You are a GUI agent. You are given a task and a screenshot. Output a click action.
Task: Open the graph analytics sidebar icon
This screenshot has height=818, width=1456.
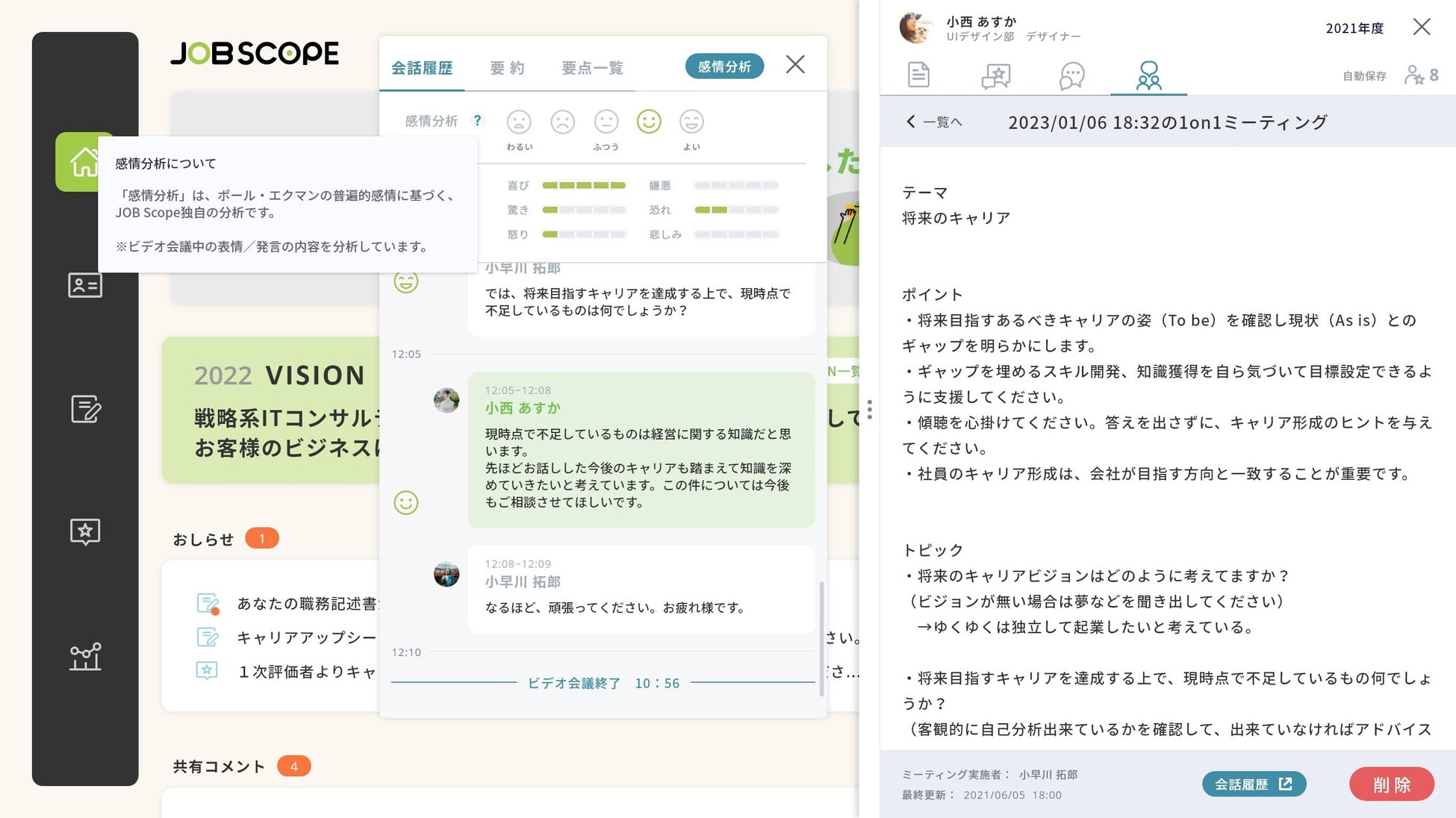85,657
